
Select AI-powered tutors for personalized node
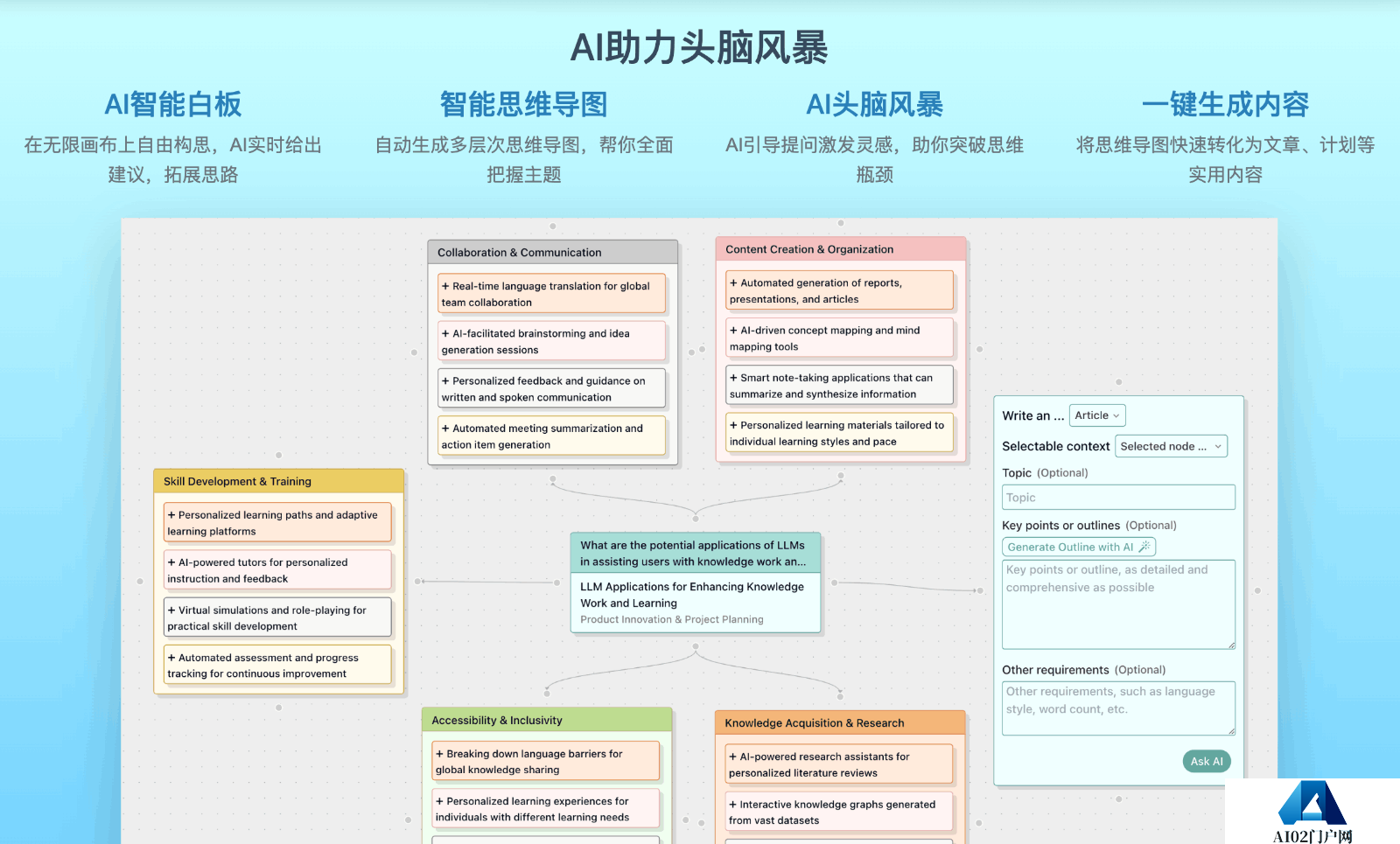pyautogui.click(x=277, y=570)
